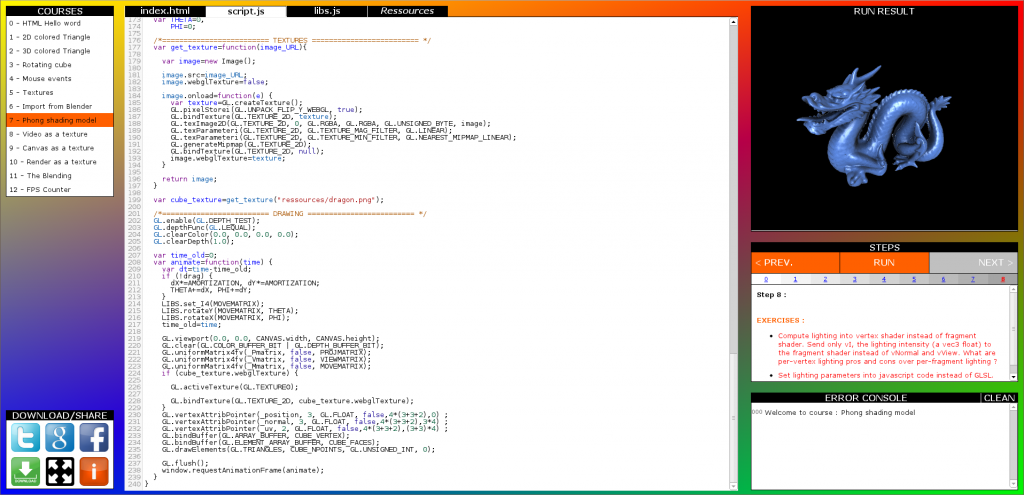Select the script.js tab

pos(246,11)
